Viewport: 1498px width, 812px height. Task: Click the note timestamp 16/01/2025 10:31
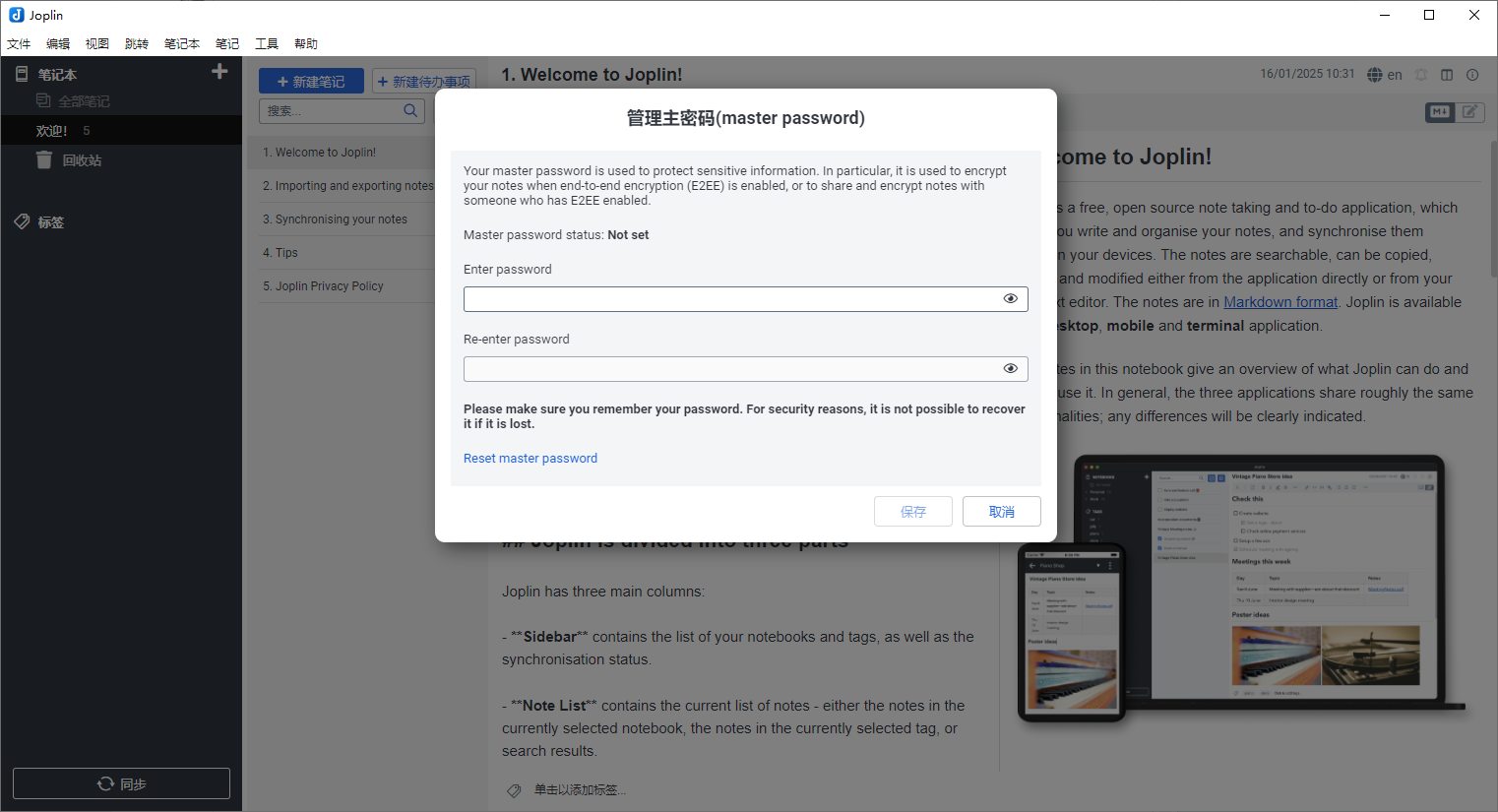1307,74
